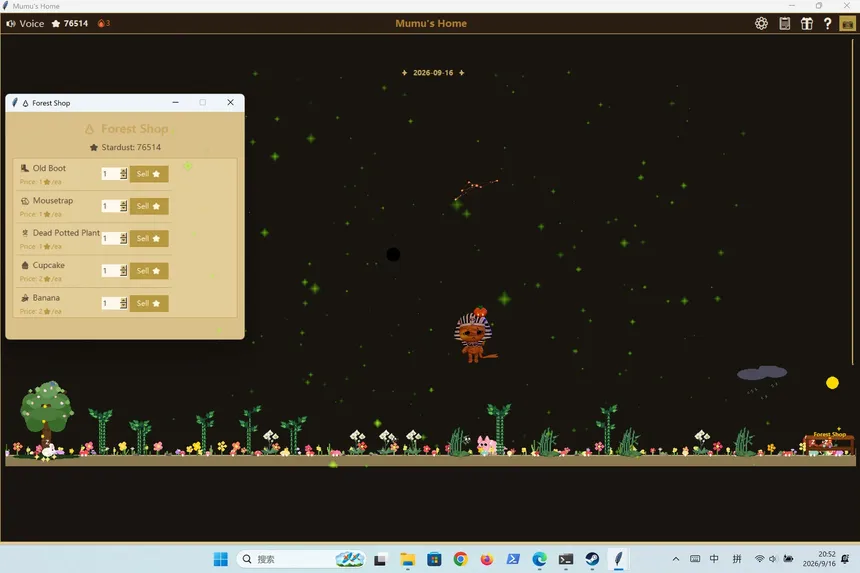Open the Windows Start menu
This screenshot has width=860, height=573.
220,559
